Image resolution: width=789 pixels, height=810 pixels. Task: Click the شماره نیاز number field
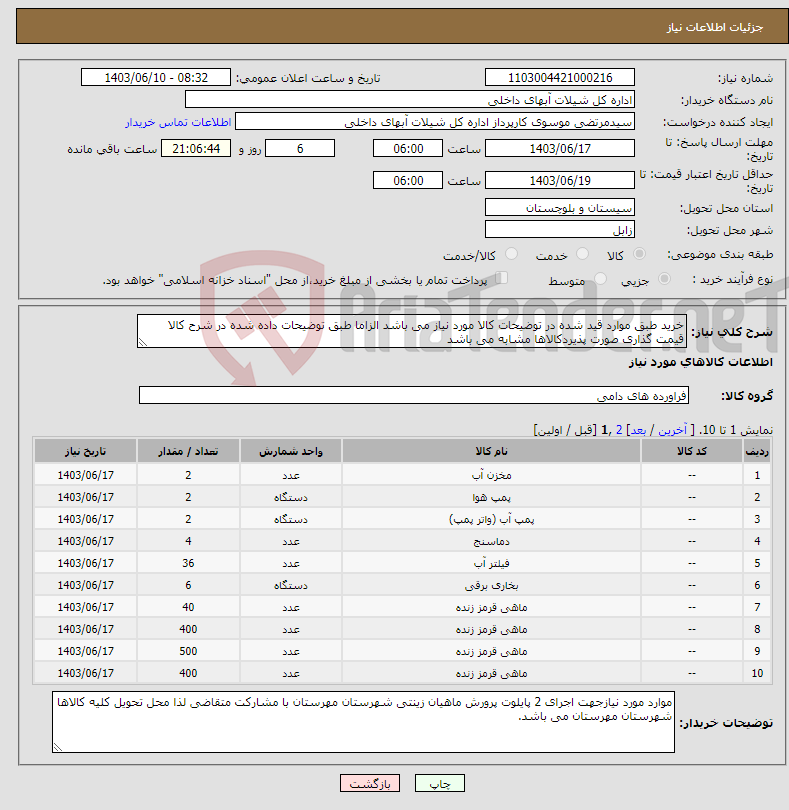(x=560, y=77)
